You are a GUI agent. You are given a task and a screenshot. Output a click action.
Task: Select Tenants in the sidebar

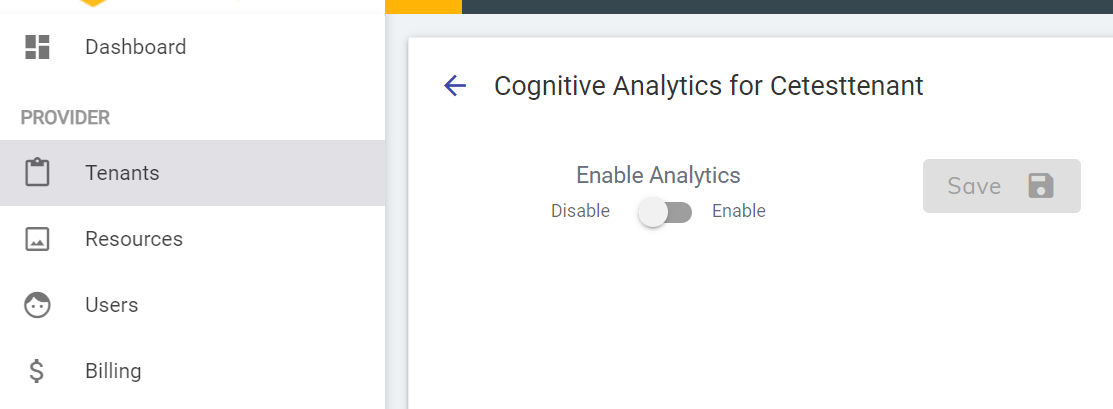(x=122, y=173)
